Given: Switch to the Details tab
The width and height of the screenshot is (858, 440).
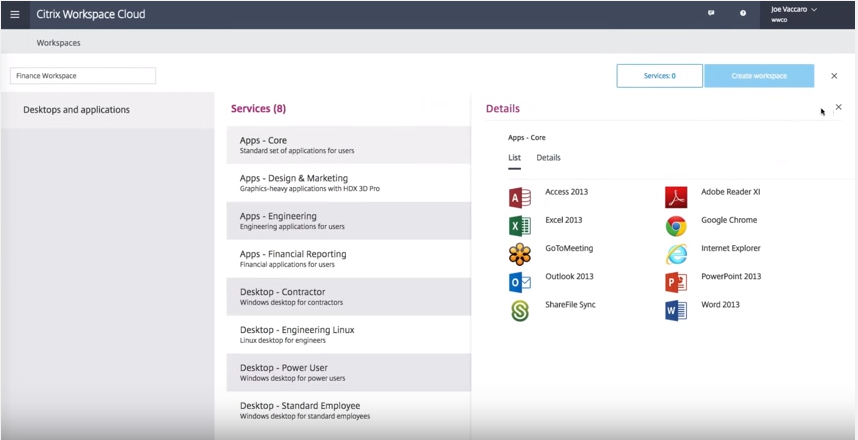Looking at the screenshot, I should coord(548,158).
